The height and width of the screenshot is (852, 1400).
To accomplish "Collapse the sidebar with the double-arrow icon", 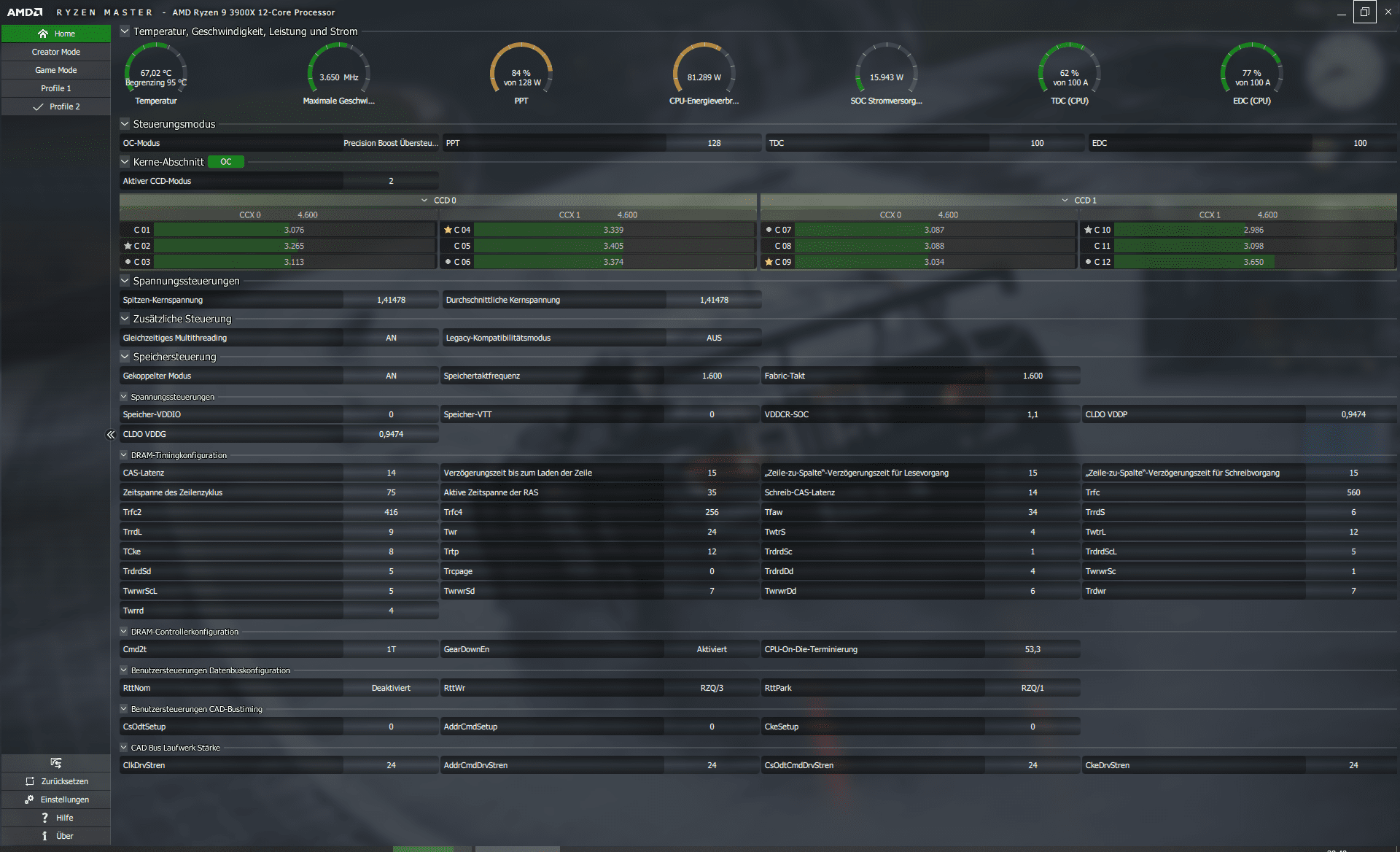I will (111, 435).
